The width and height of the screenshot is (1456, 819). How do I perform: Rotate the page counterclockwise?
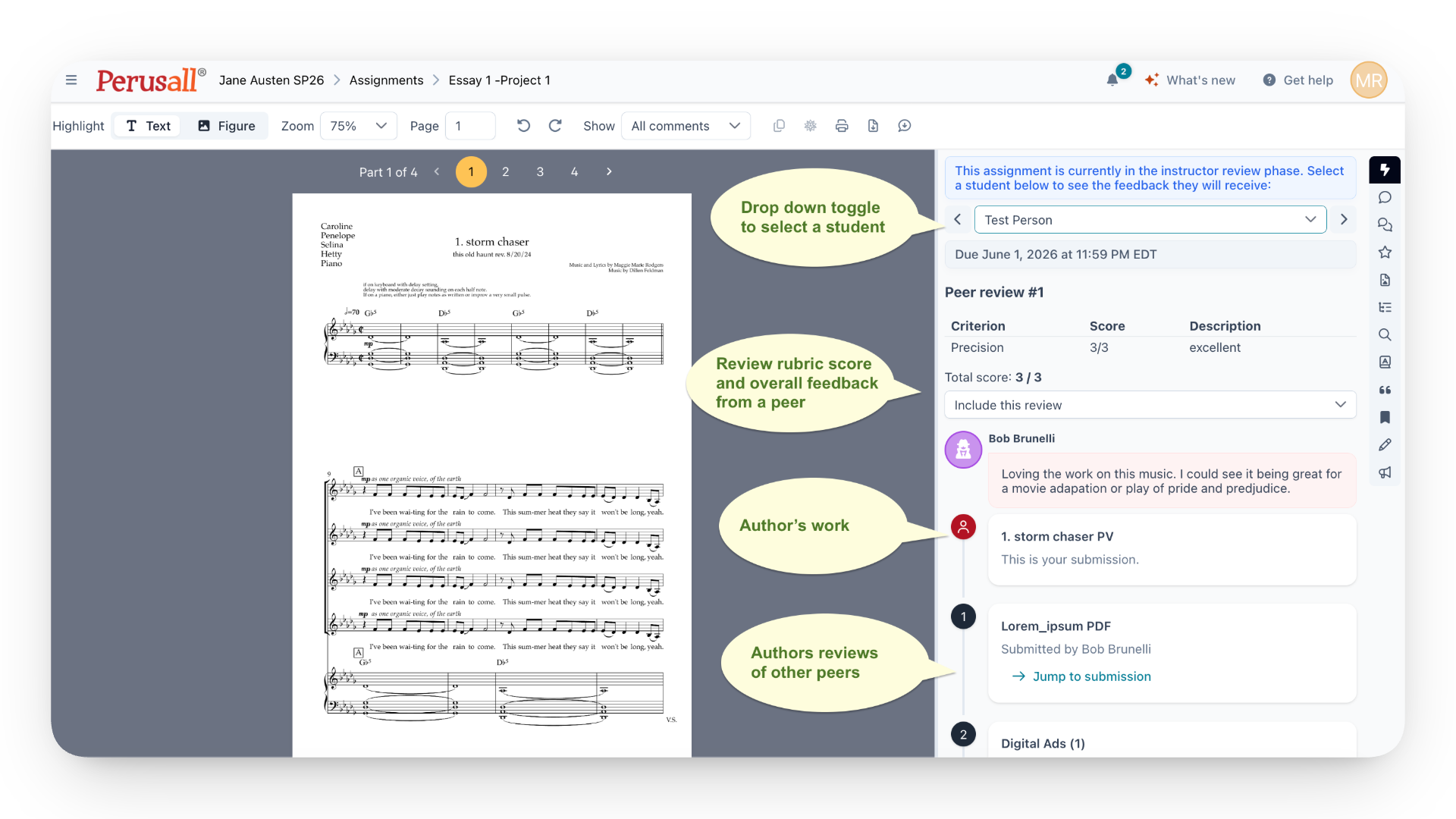[523, 126]
